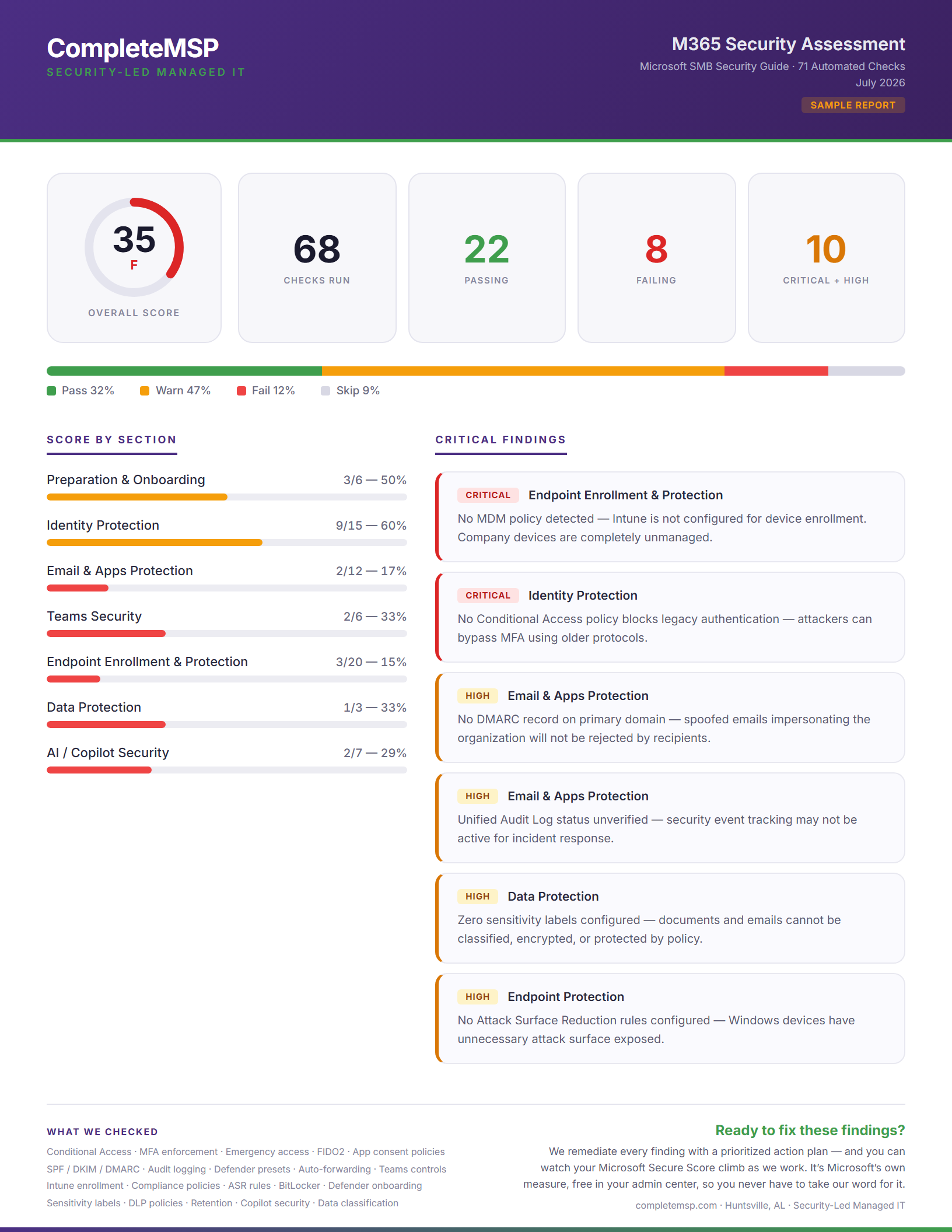The image size is (952, 1232).
Task: Select the 8 Failing card
Action: (657, 258)
